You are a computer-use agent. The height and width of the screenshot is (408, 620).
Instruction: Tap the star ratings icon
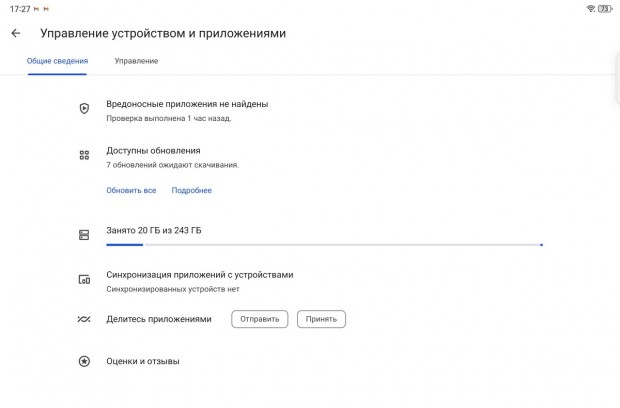click(x=84, y=361)
